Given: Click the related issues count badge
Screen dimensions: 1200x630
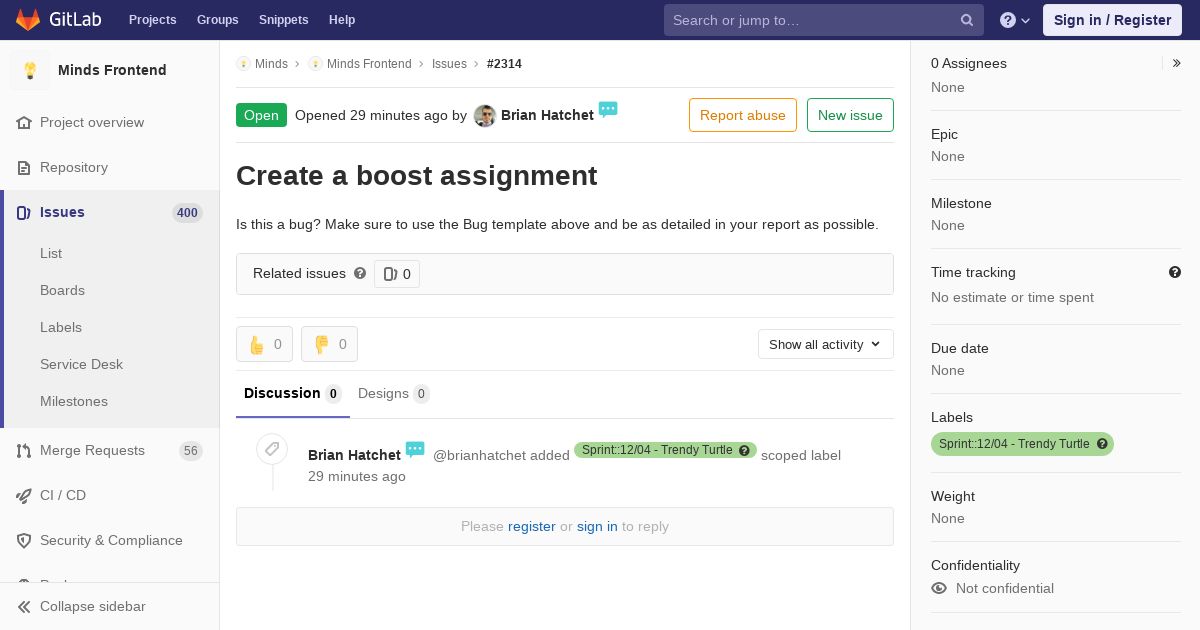Looking at the screenshot, I should click(397, 274).
